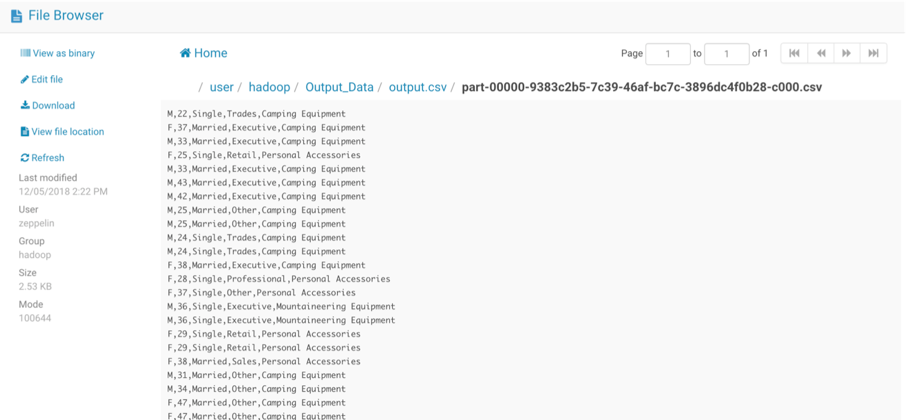This screenshot has height=420, width=906.
Task: Click row M,34,Married,Other,Camping Equipment
Action: point(257,389)
